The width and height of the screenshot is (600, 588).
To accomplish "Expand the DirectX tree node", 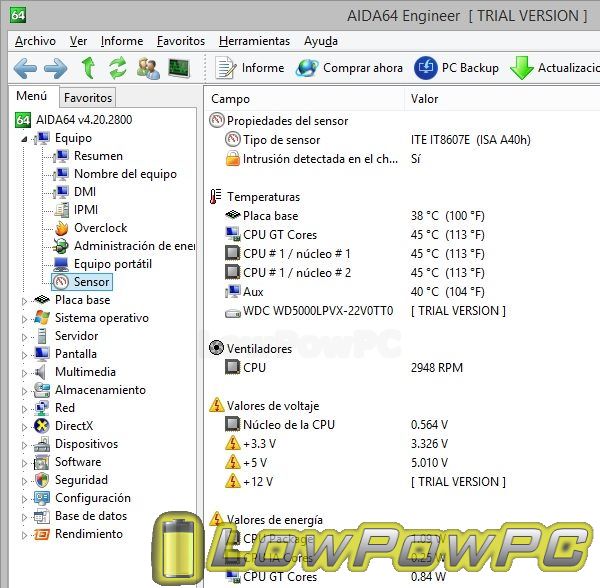I will (x=24, y=427).
